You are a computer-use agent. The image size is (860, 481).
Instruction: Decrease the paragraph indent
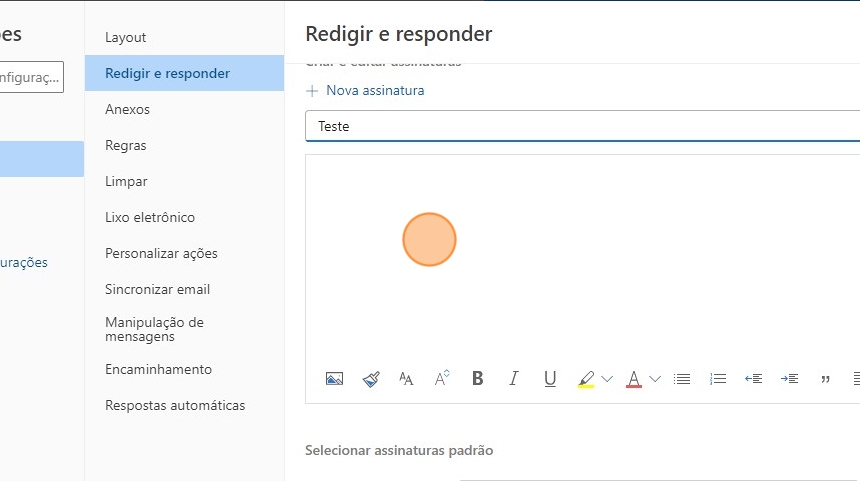tap(754, 379)
